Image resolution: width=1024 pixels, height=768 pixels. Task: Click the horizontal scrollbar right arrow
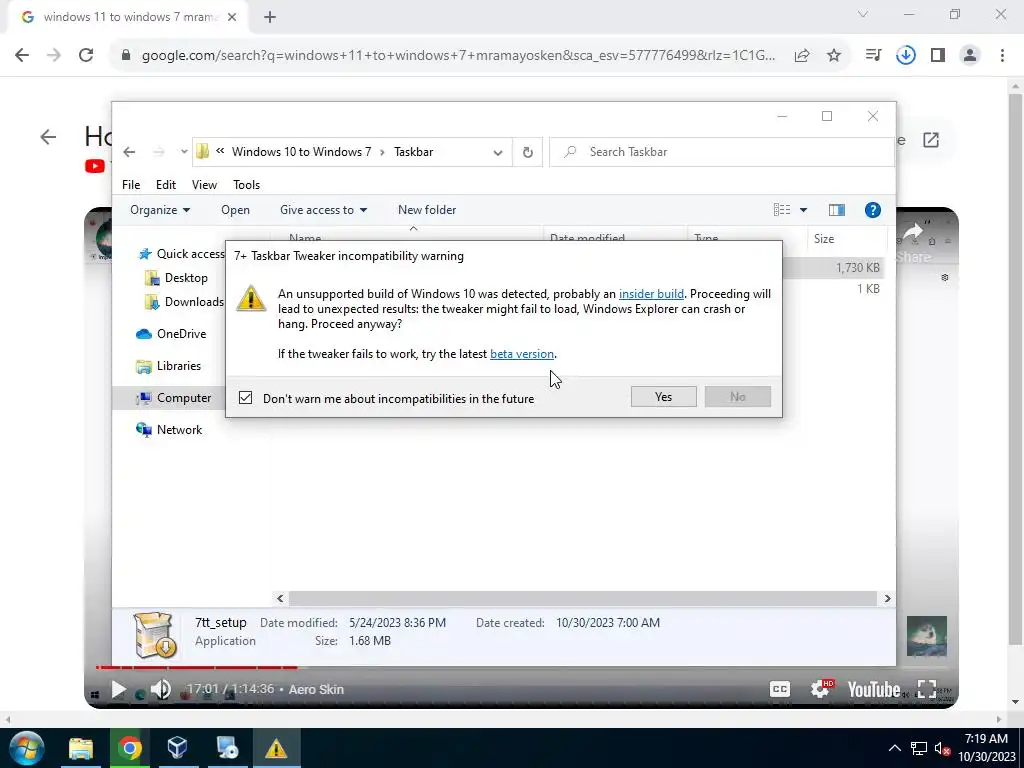[x=887, y=598]
